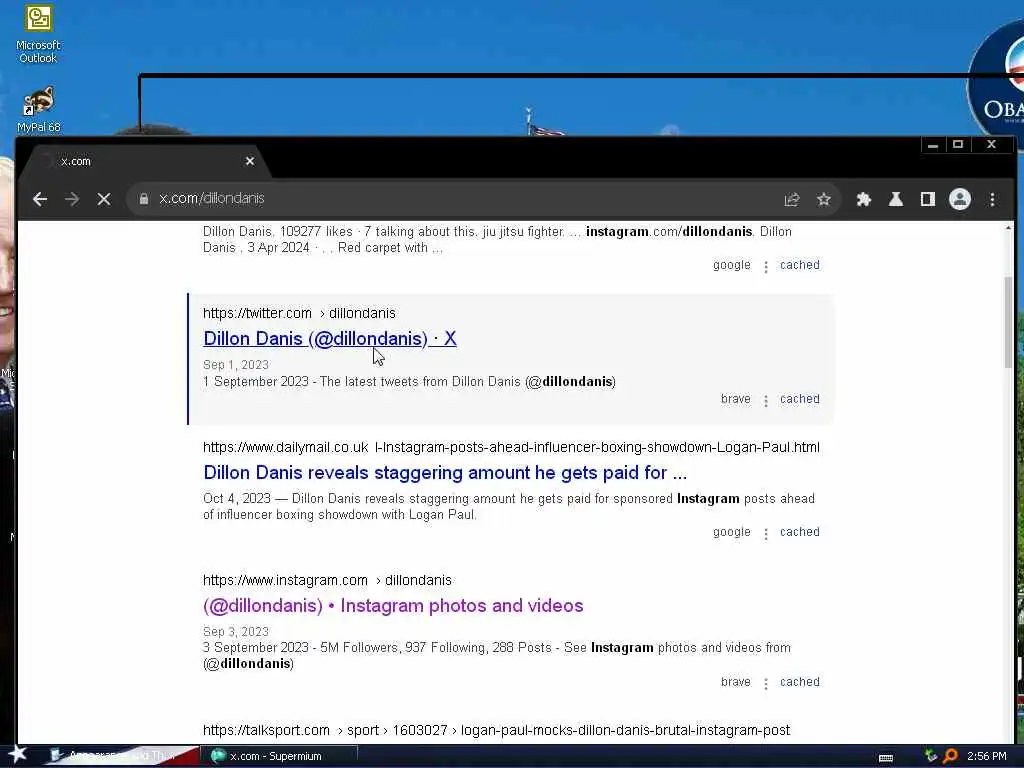Open the Extensions puzzle icon

coord(863,199)
